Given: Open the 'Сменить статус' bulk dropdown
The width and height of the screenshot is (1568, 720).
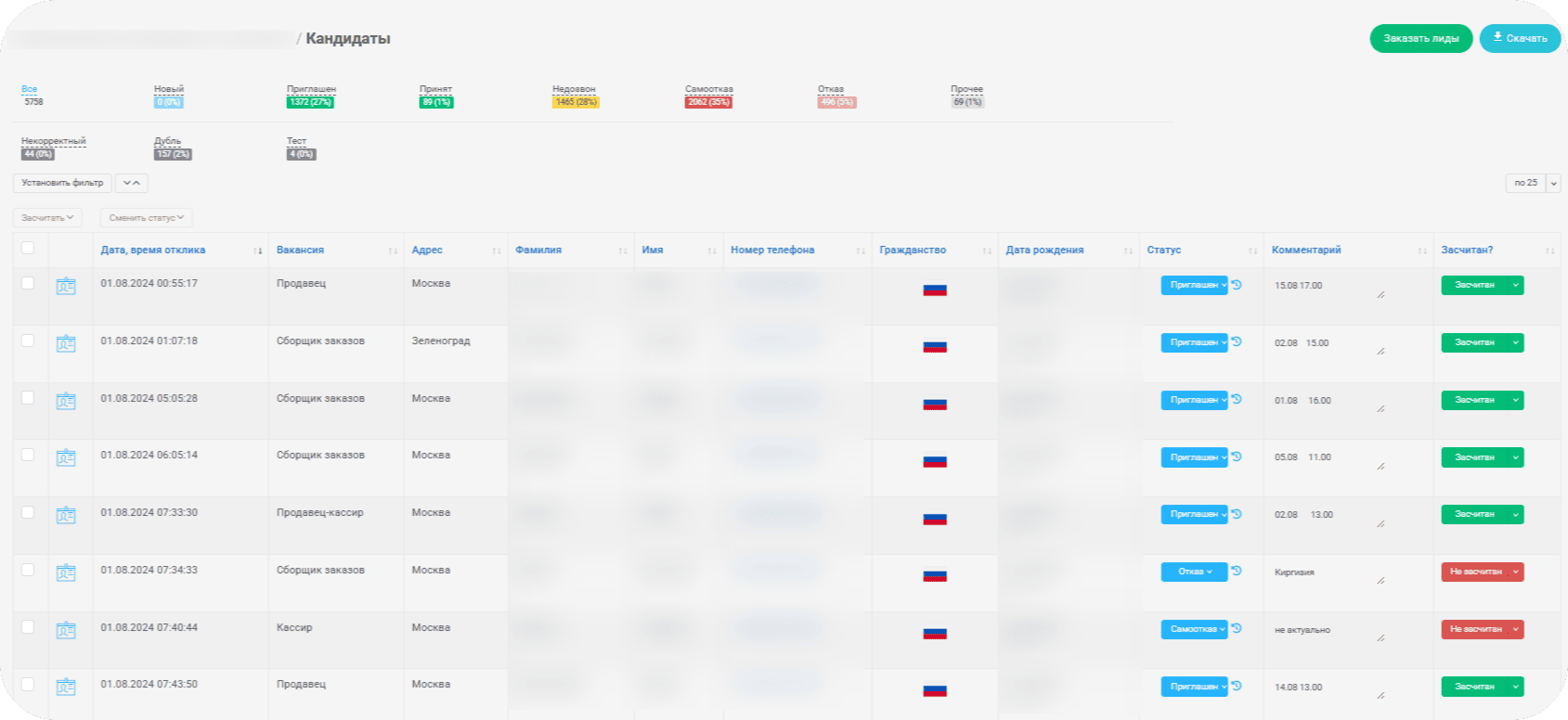Looking at the screenshot, I should tap(146, 218).
